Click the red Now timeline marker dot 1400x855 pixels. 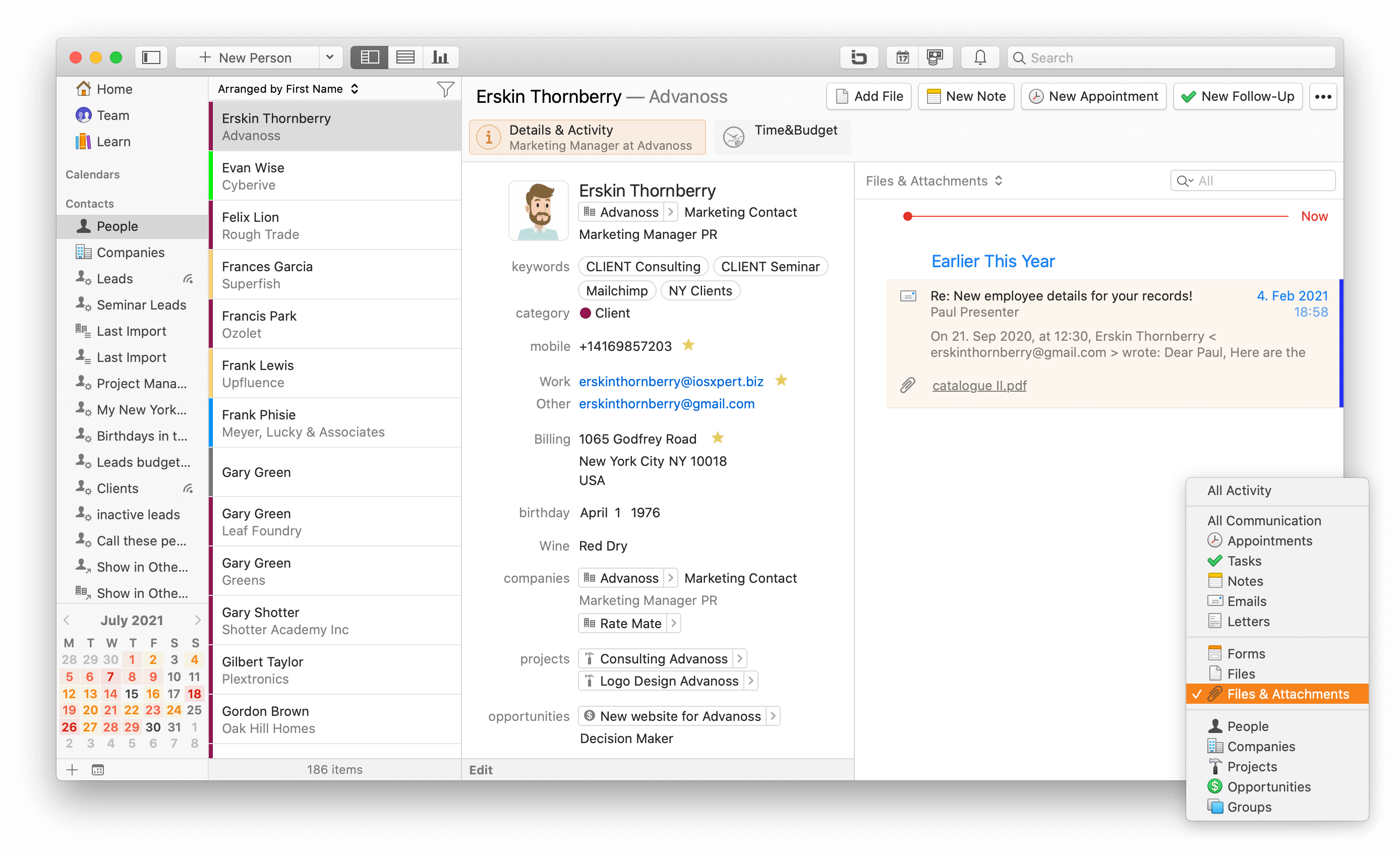(908, 216)
